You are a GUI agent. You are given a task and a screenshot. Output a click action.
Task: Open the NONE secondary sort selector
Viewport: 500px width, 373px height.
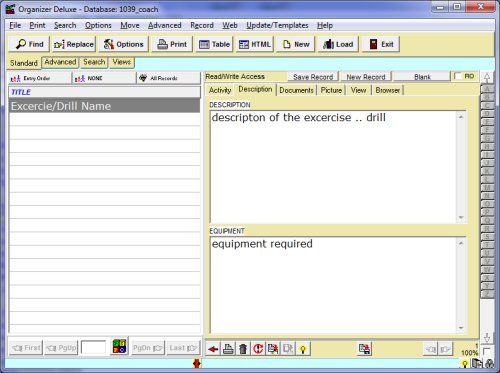pyautogui.click(x=104, y=78)
